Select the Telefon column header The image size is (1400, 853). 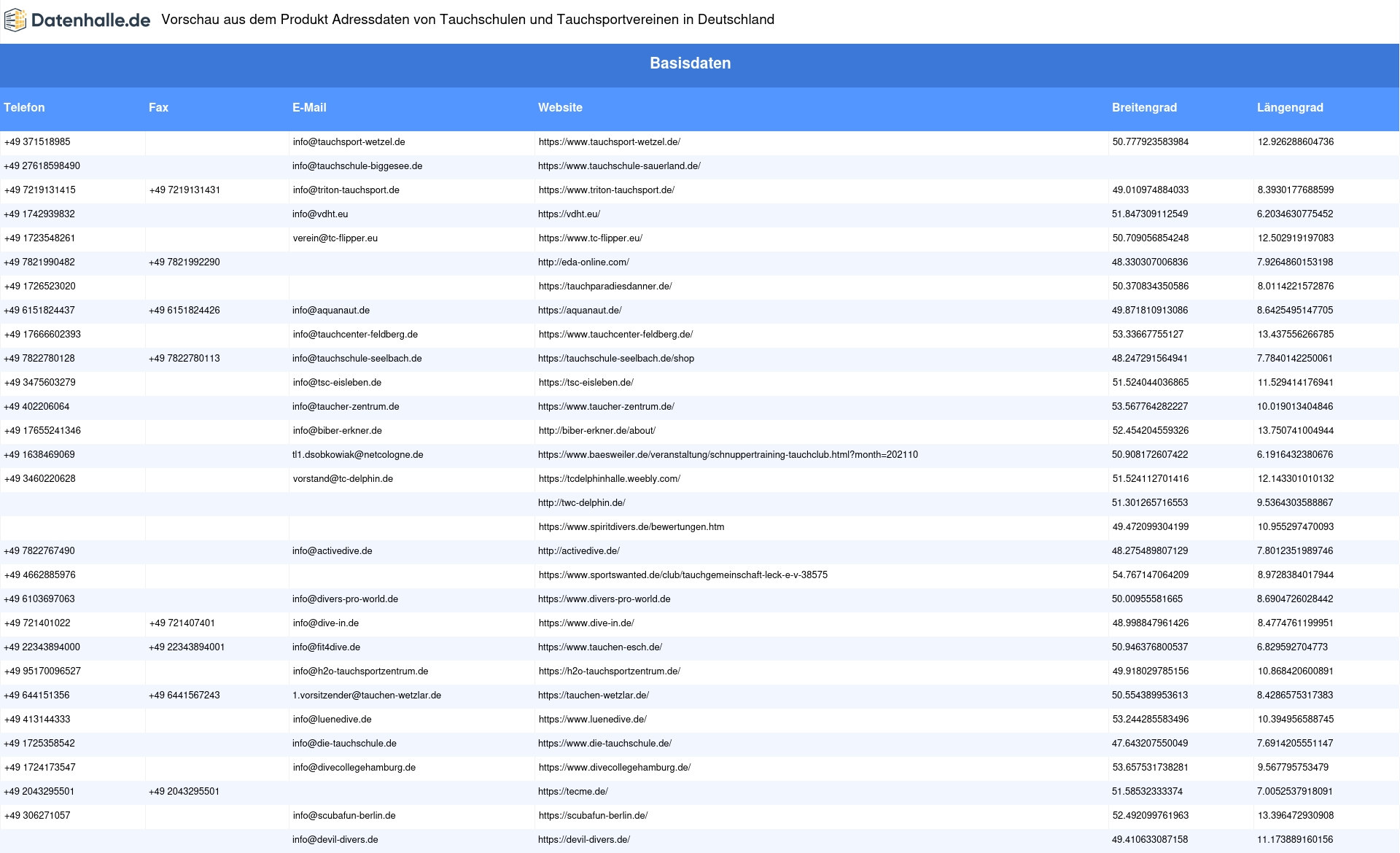(x=24, y=108)
